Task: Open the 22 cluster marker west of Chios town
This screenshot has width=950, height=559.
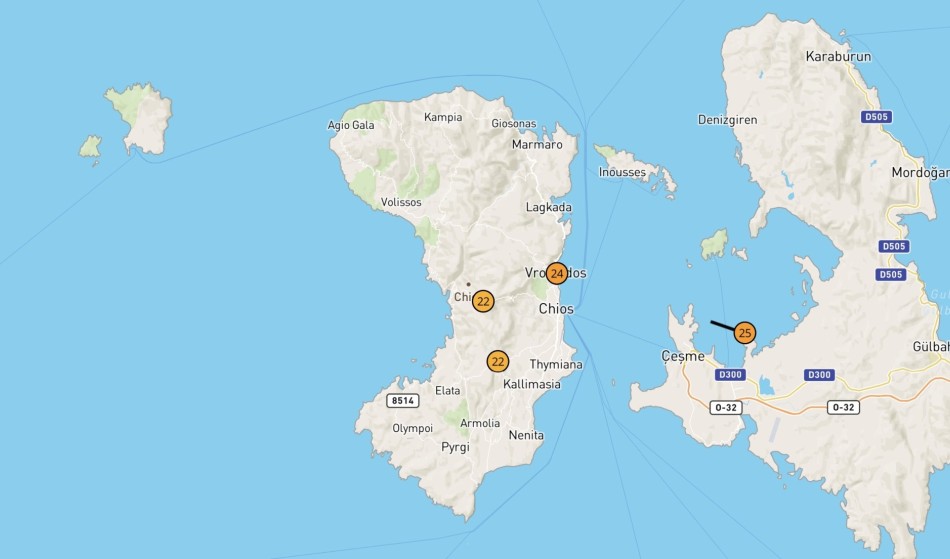Action: 483,301
